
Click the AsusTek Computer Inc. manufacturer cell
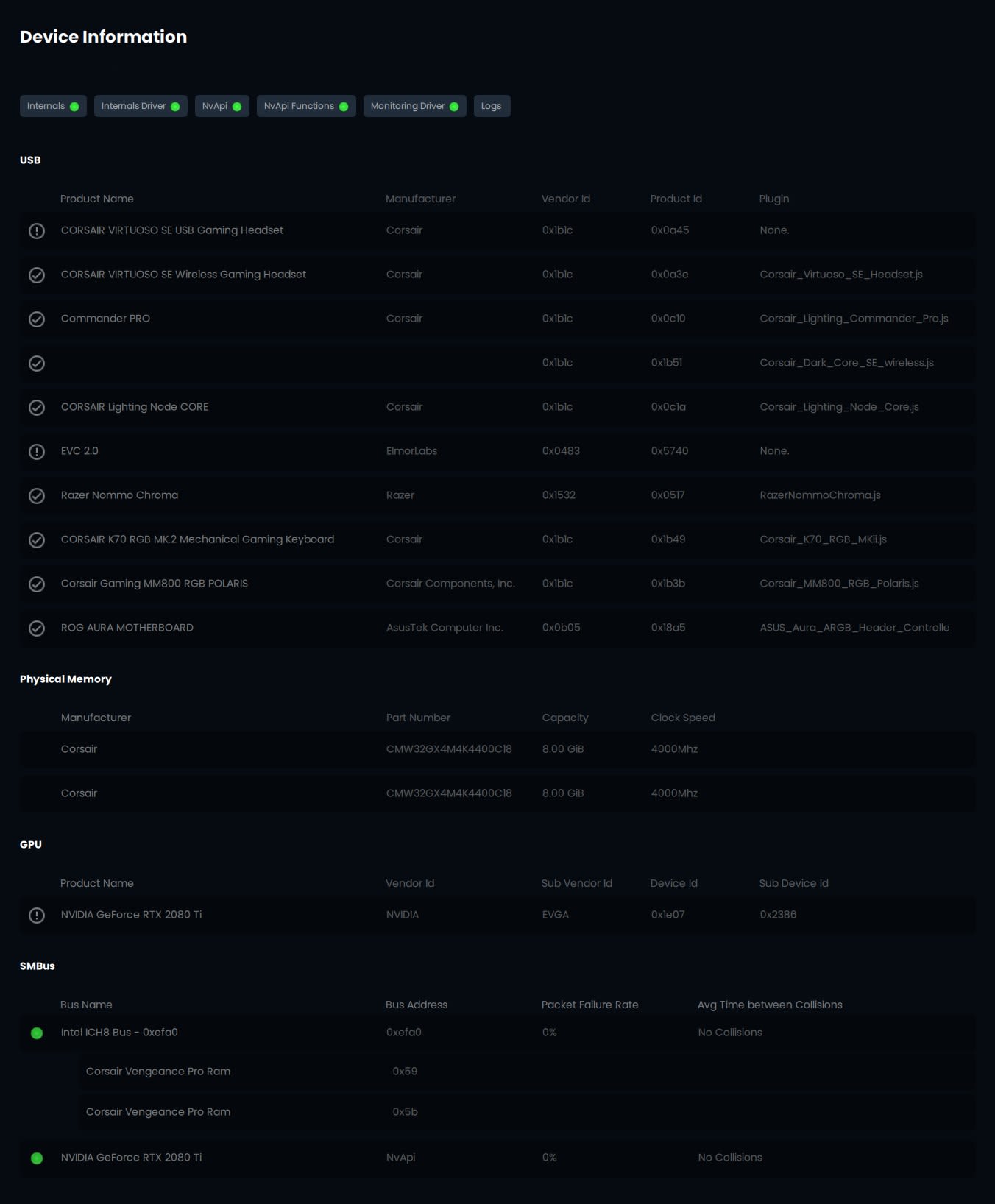pyautogui.click(x=445, y=628)
